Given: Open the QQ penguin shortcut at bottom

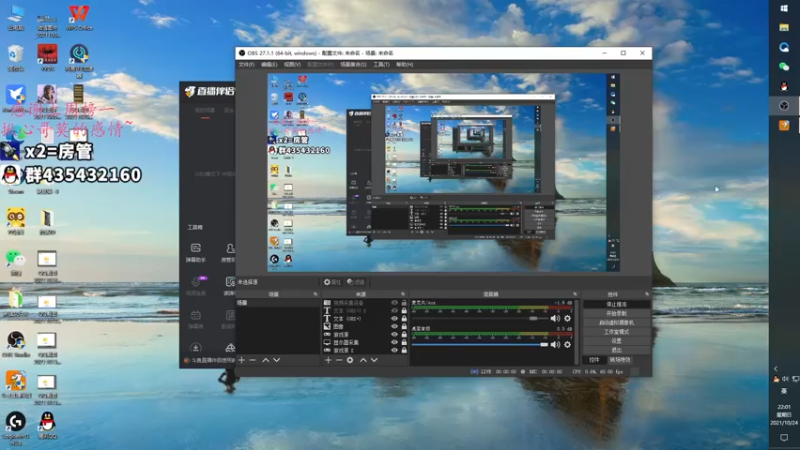Looking at the screenshot, I should (47, 426).
